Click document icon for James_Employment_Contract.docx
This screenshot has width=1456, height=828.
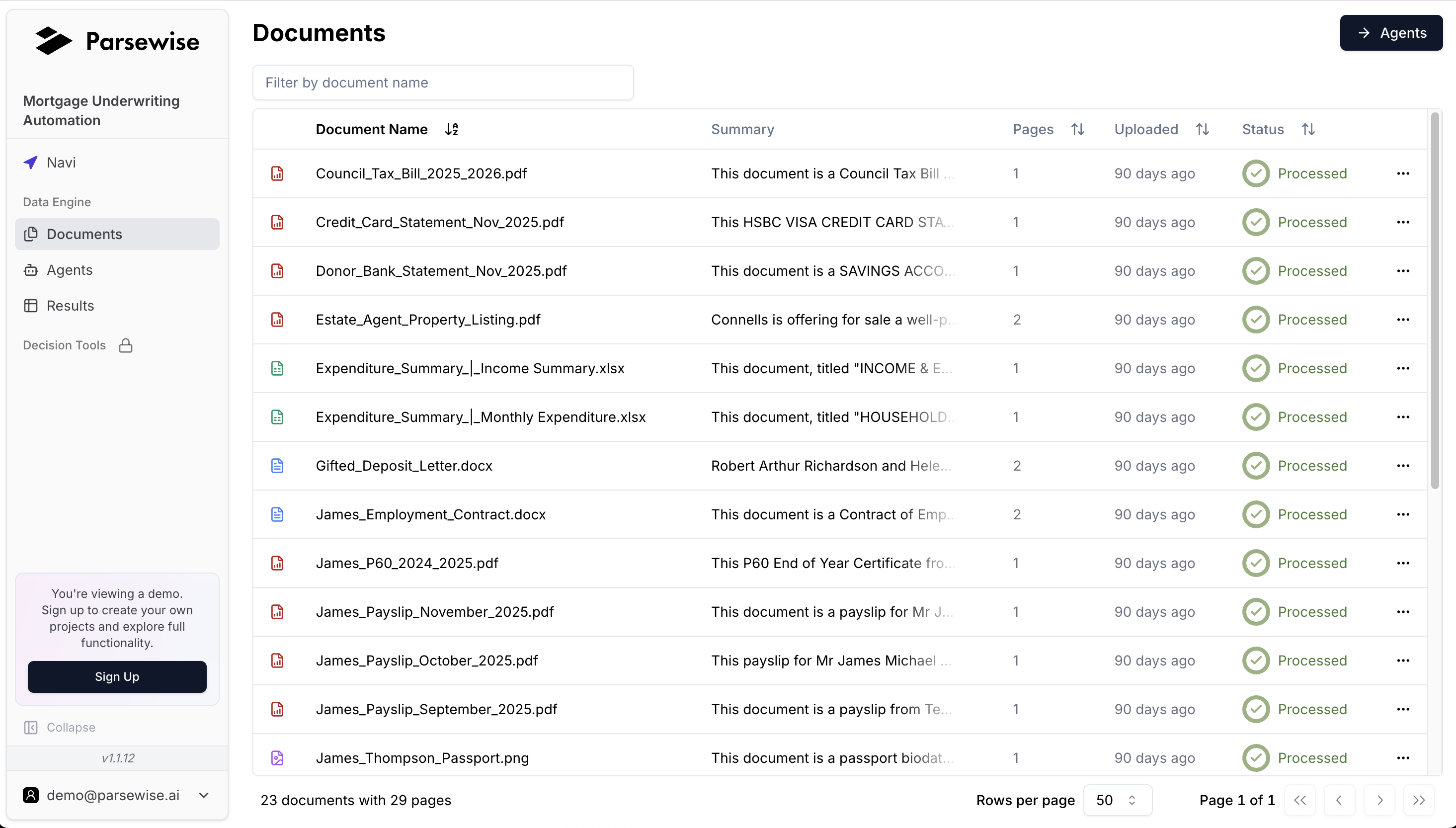coord(277,515)
